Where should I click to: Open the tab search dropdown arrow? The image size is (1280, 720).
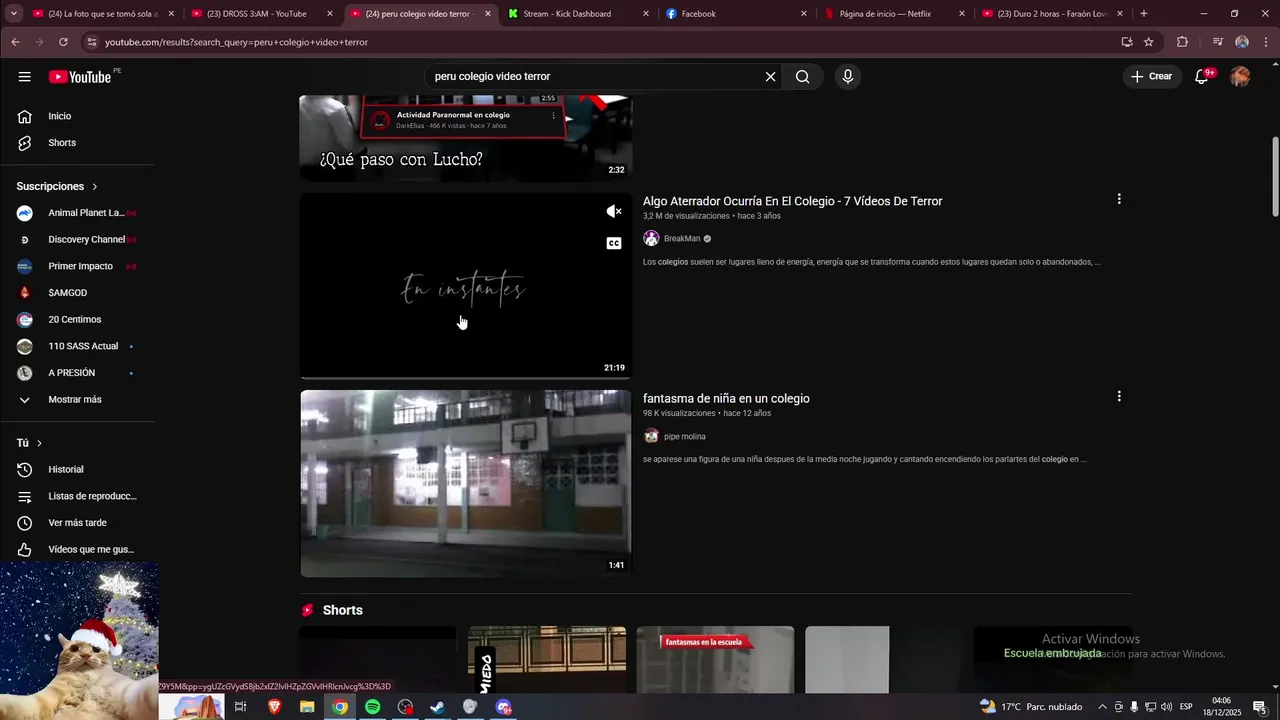pos(14,14)
